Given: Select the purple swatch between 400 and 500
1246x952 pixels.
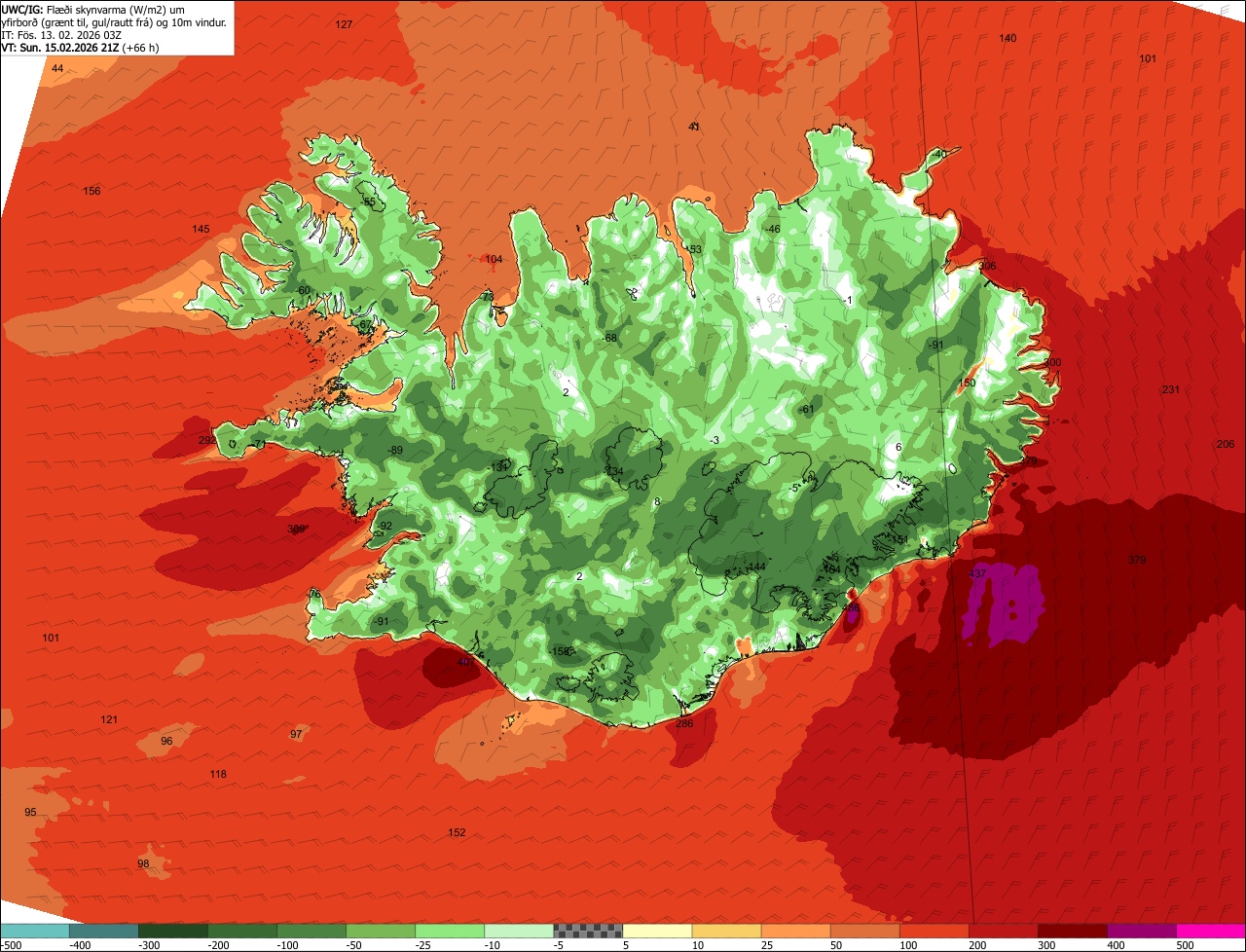Looking at the screenshot, I should pyautogui.click(x=1141, y=931).
